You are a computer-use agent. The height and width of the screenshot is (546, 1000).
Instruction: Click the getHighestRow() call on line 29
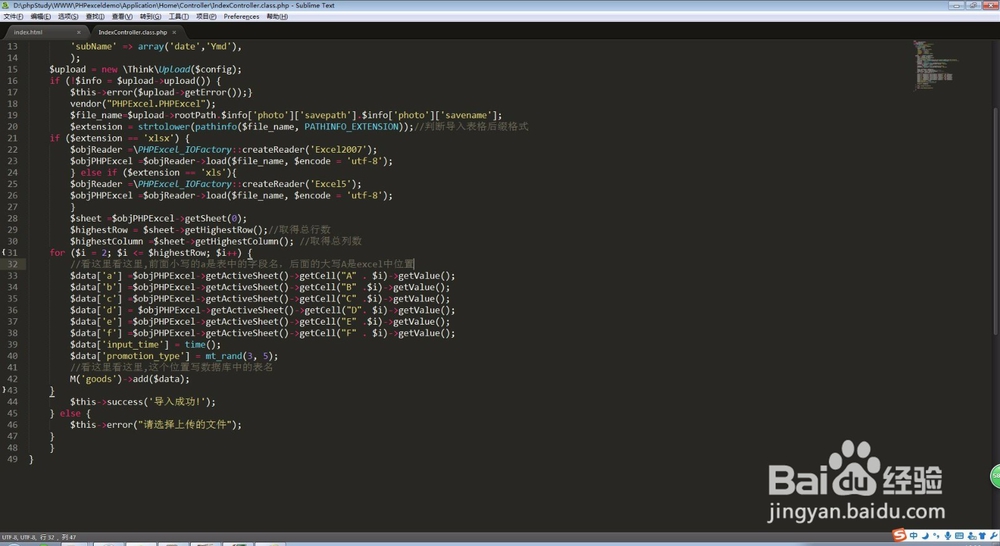click(x=225, y=230)
